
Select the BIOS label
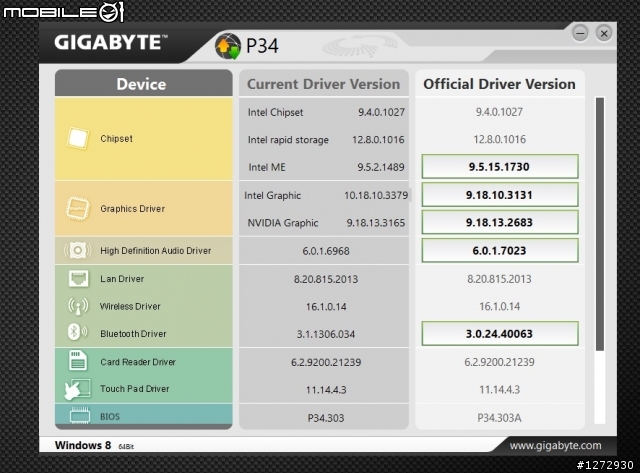[110, 417]
